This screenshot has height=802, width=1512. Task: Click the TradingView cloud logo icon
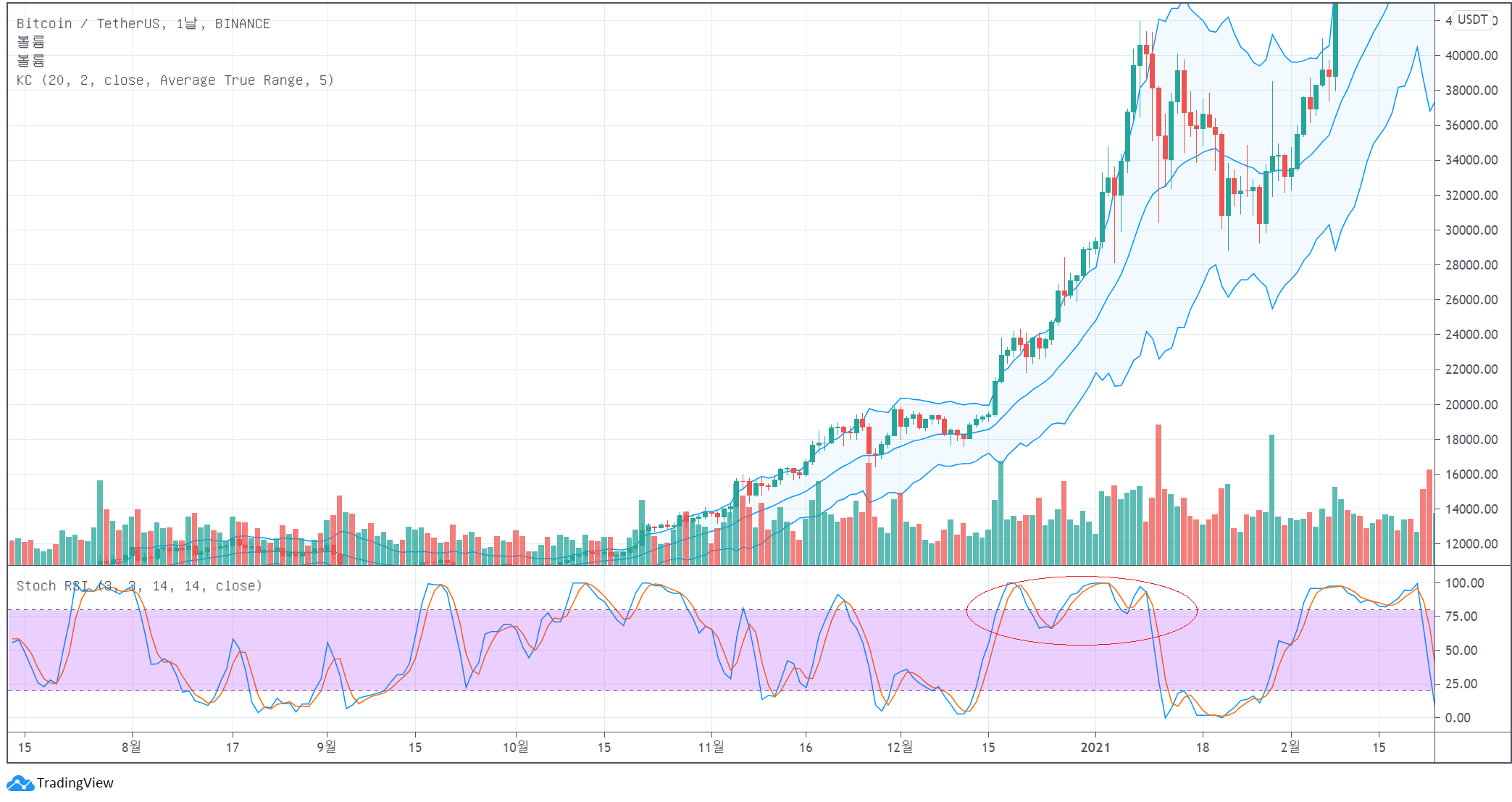[20, 783]
